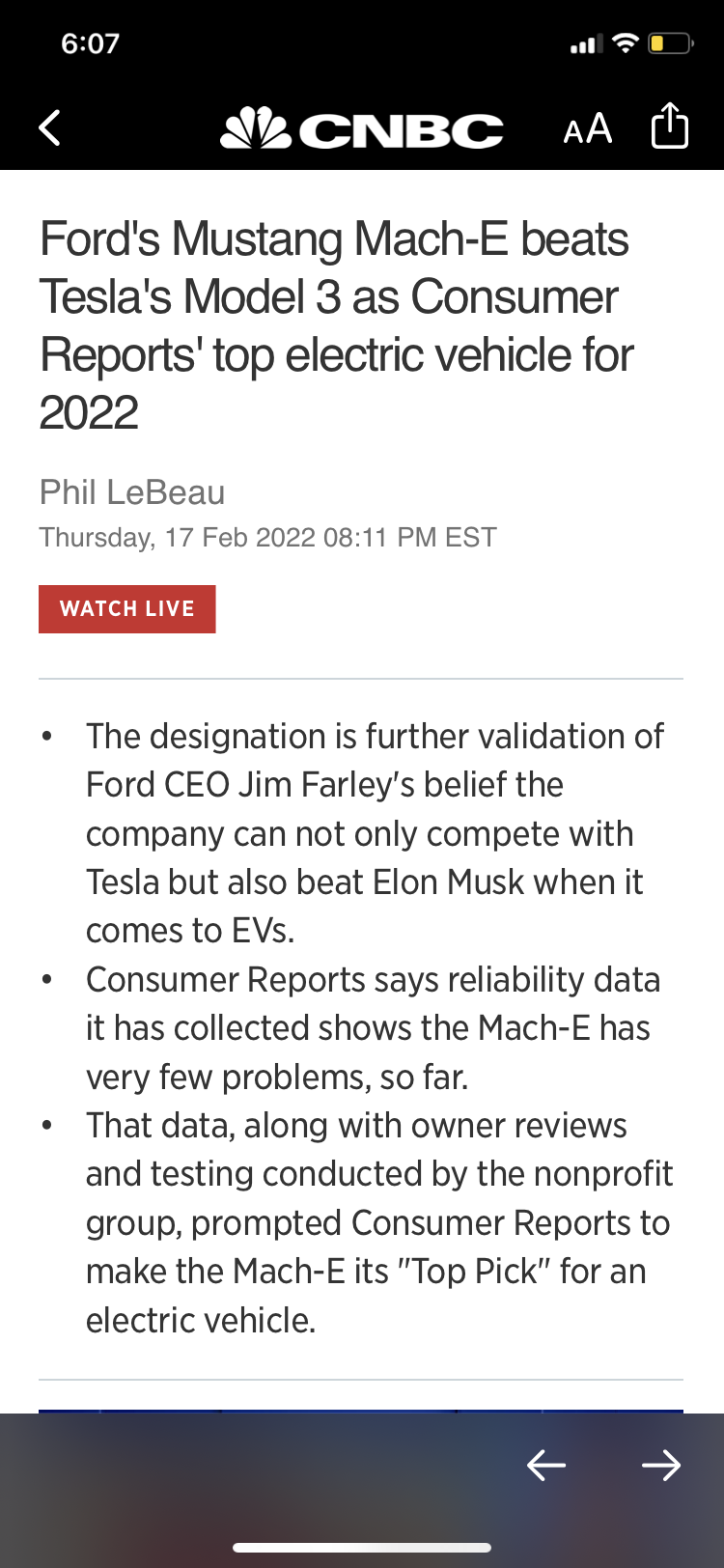Tap the Ford's Mustang Mach-E headline

tap(337, 325)
